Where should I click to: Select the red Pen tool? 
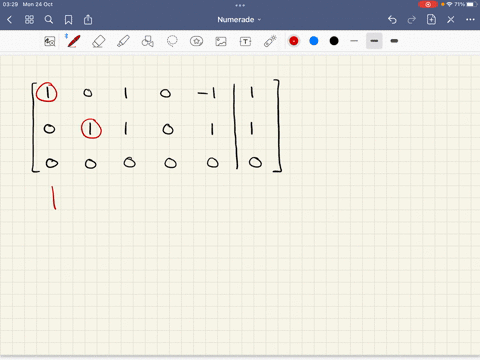[x=73, y=41]
